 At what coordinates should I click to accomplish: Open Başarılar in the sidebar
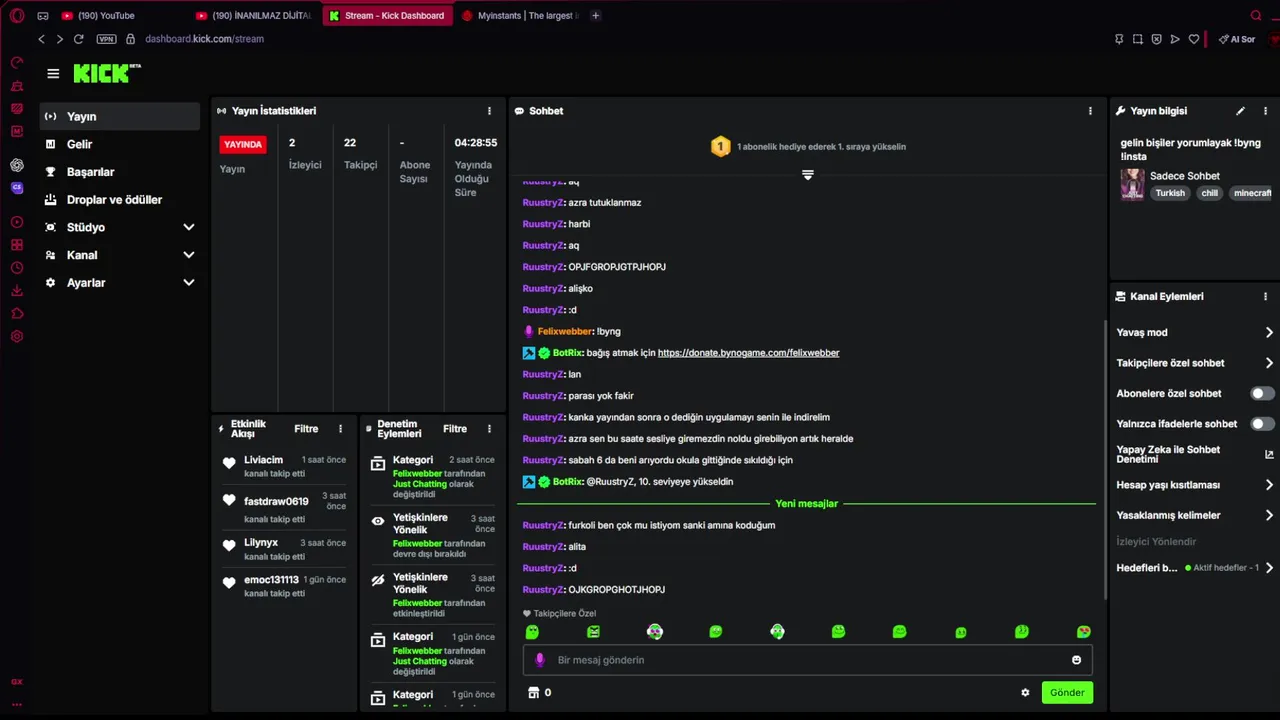coord(120,172)
